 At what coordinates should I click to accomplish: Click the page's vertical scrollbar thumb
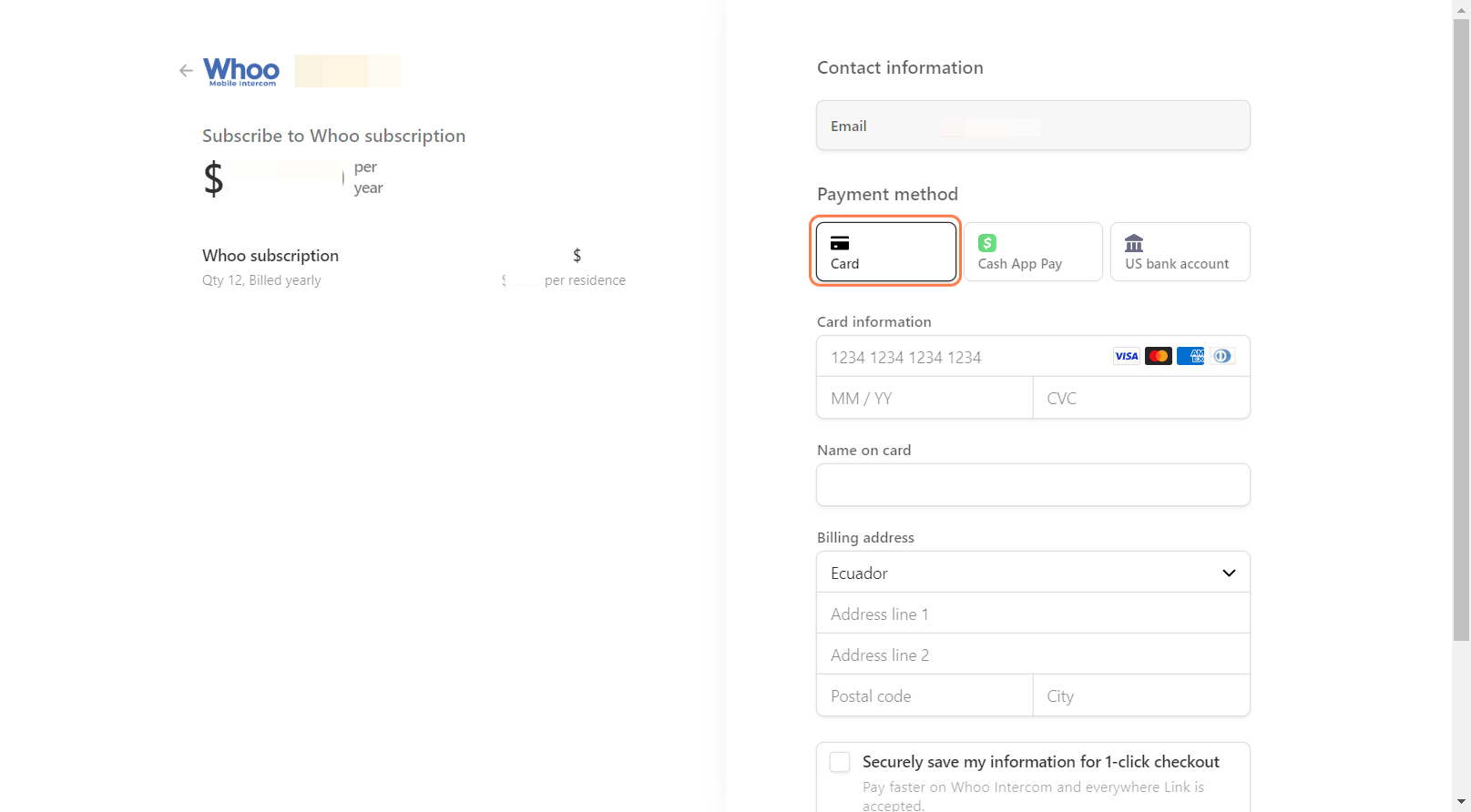point(1461,328)
